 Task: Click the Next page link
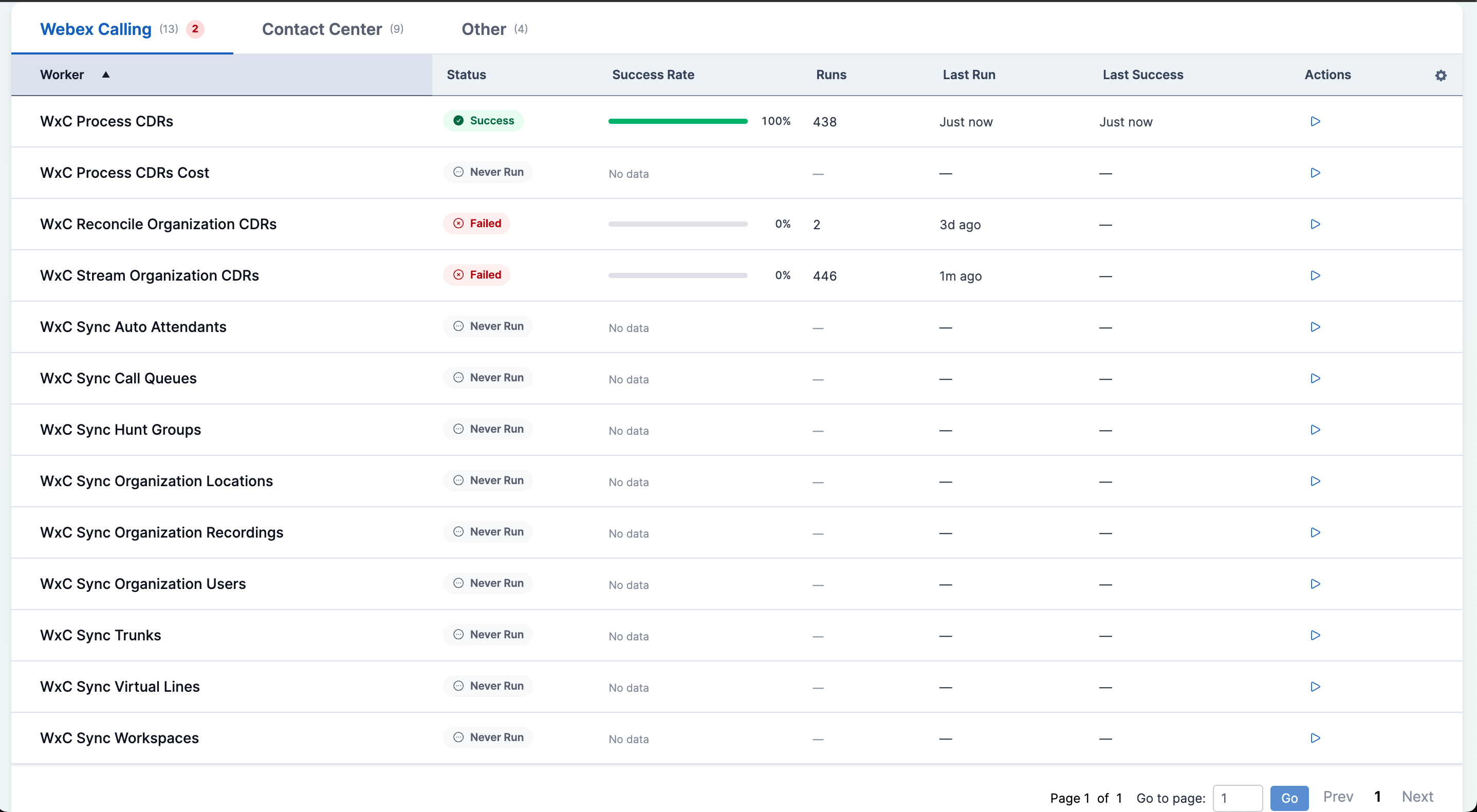[x=1417, y=797]
